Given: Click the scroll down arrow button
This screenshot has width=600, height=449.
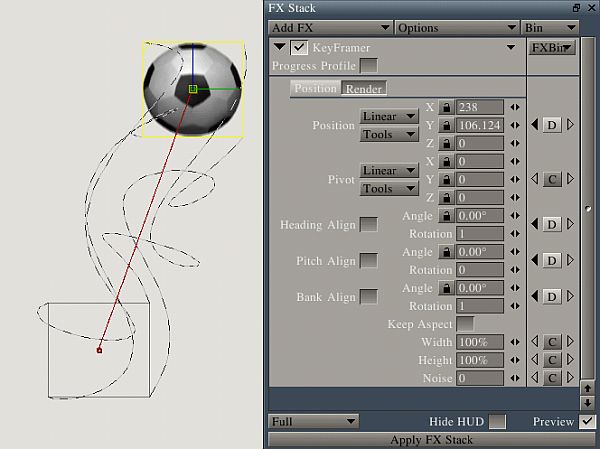Looking at the screenshot, I should pos(587,402).
